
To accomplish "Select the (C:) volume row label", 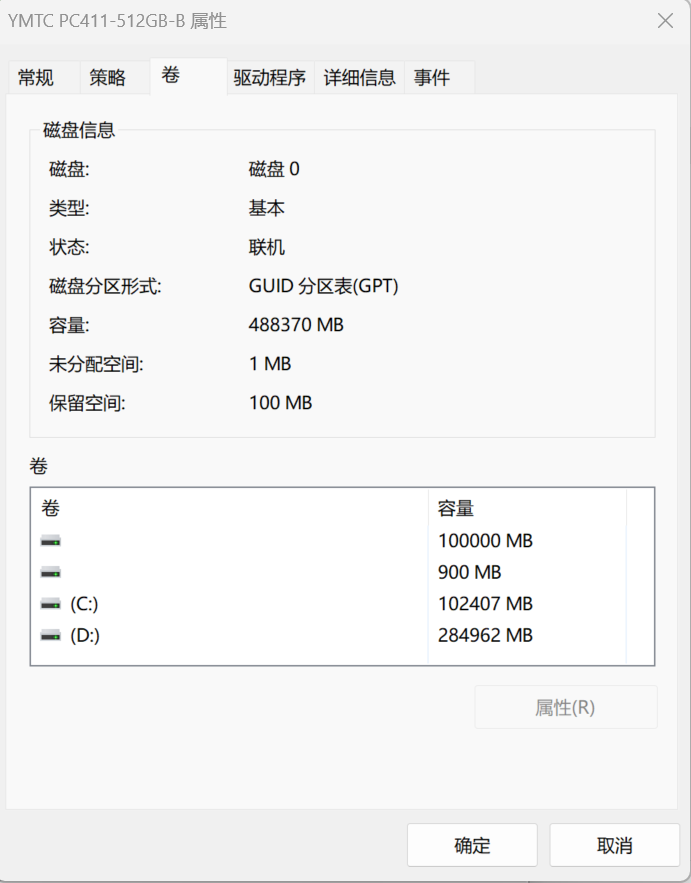I will tap(84, 604).
